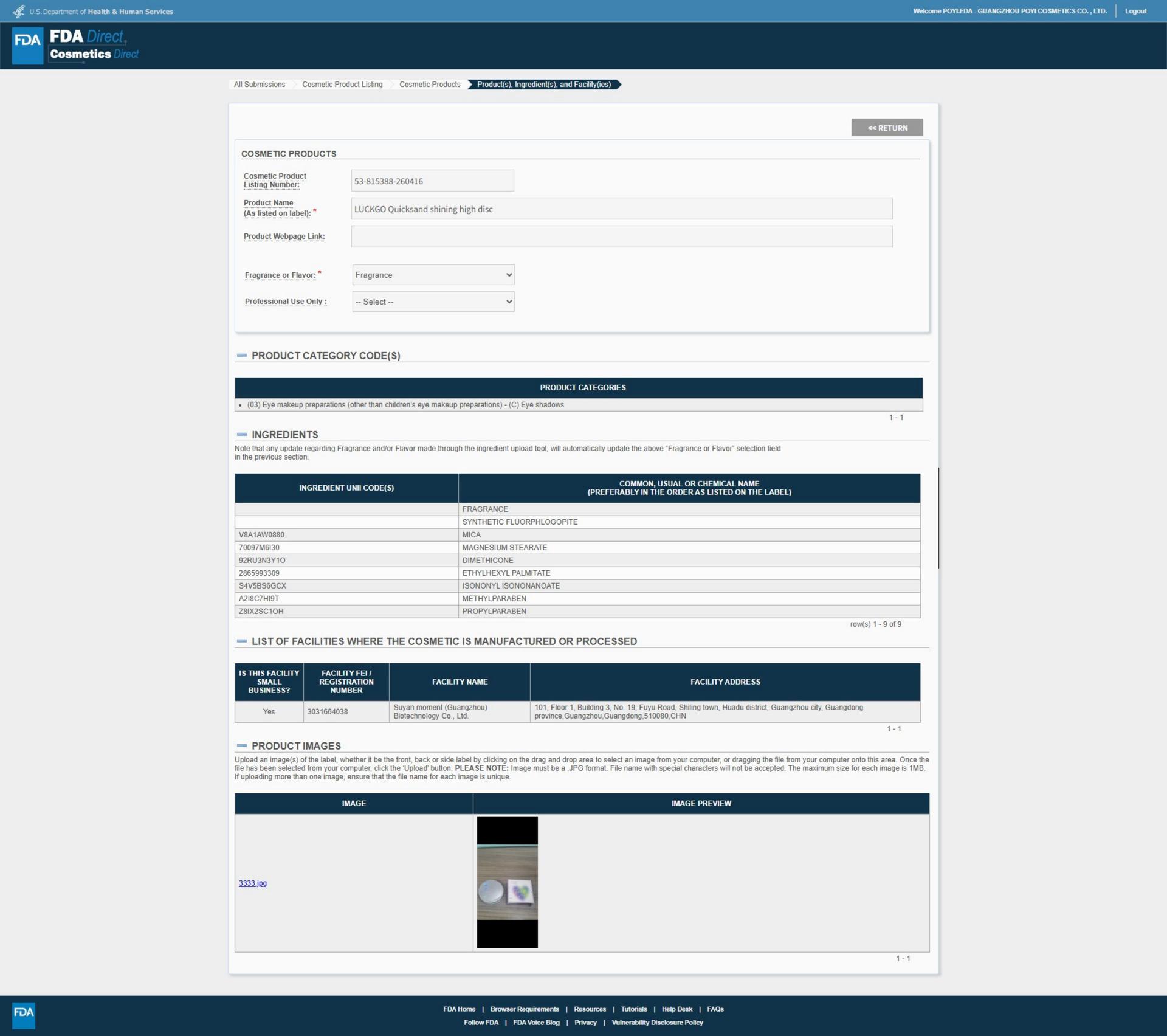This screenshot has height=1036, width=1167.
Task: Open the Tutorials footer link
Action: (633, 1009)
